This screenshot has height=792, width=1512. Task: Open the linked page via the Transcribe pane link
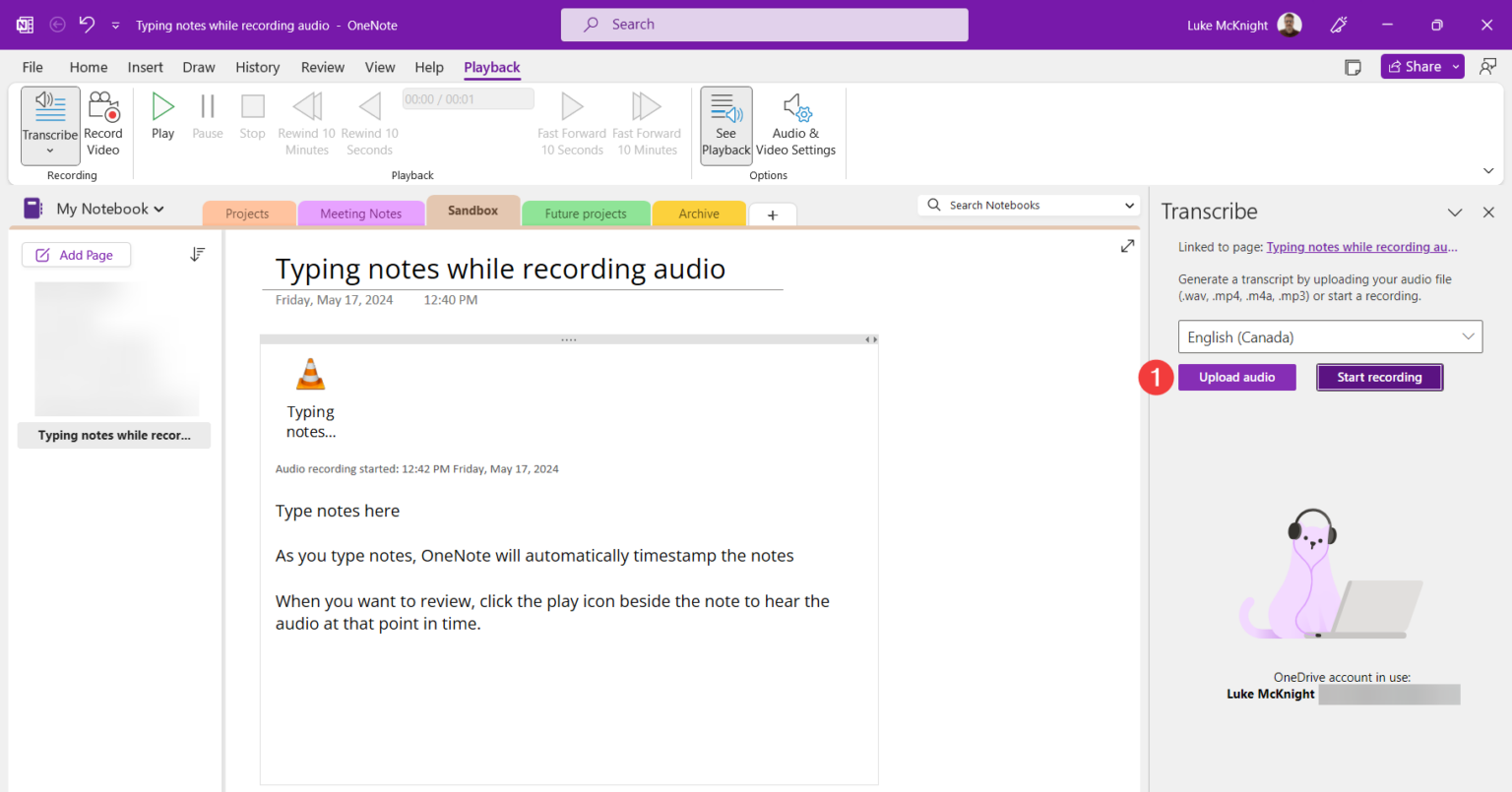point(1361,247)
